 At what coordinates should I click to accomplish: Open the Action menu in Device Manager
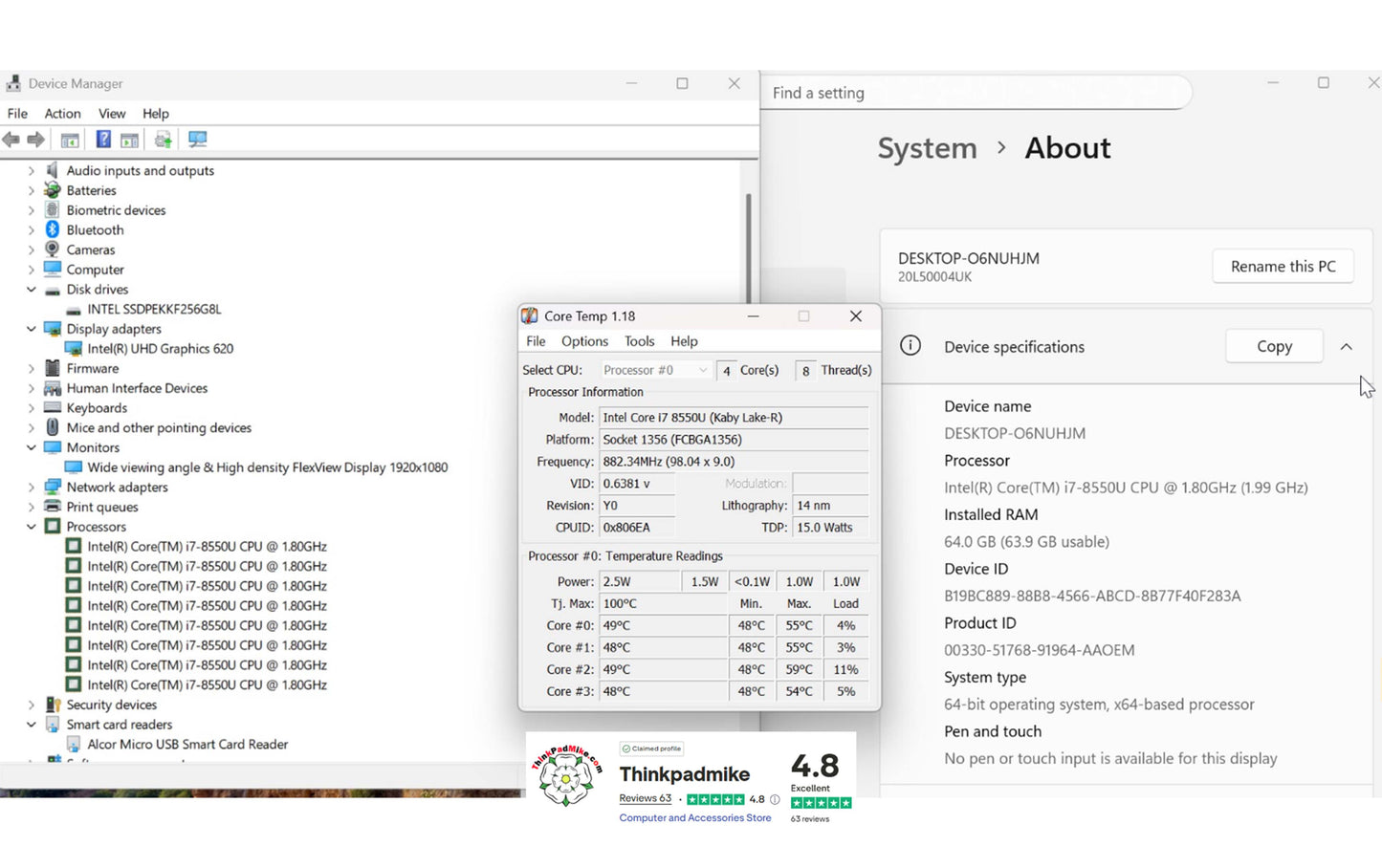pyautogui.click(x=62, y=114)
